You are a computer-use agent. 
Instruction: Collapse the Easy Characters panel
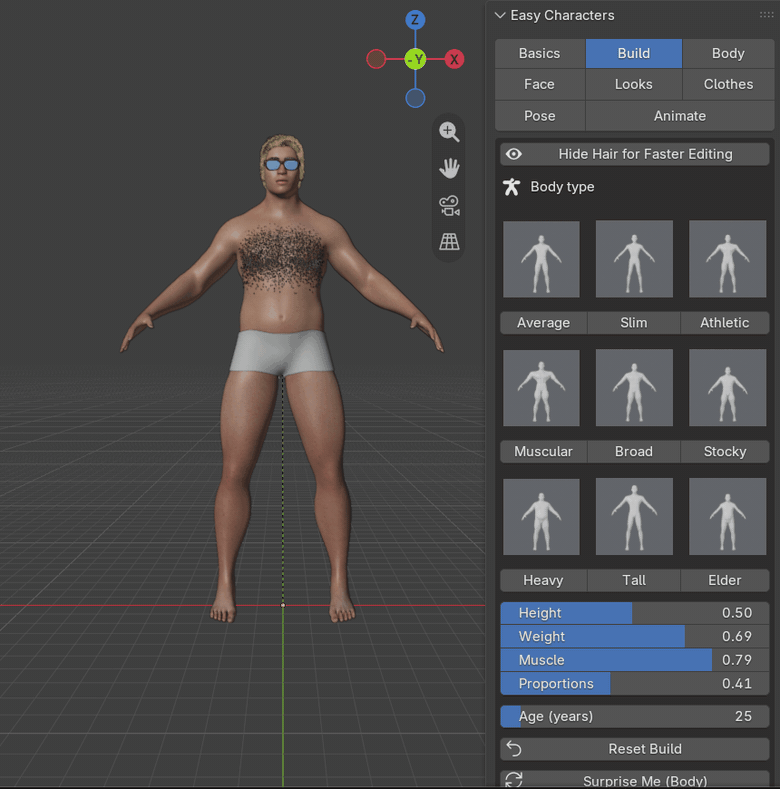click(x=500, y=15)
